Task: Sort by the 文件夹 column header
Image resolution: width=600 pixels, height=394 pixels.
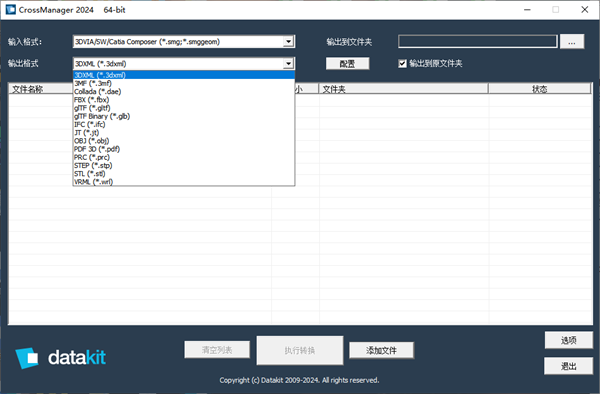Action: 404,89
